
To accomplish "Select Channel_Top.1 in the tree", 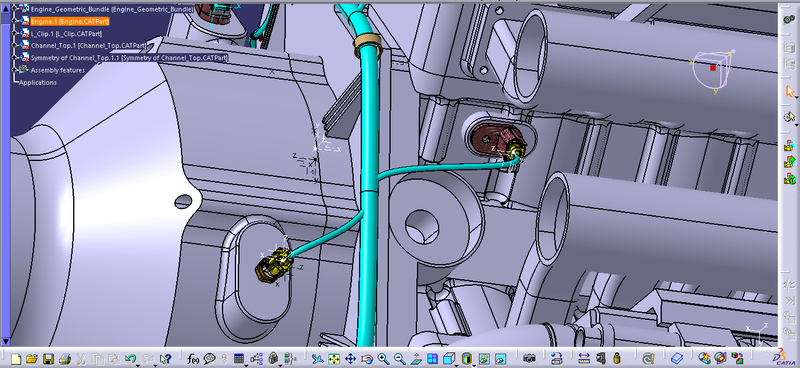I will (x=88, y=45).
